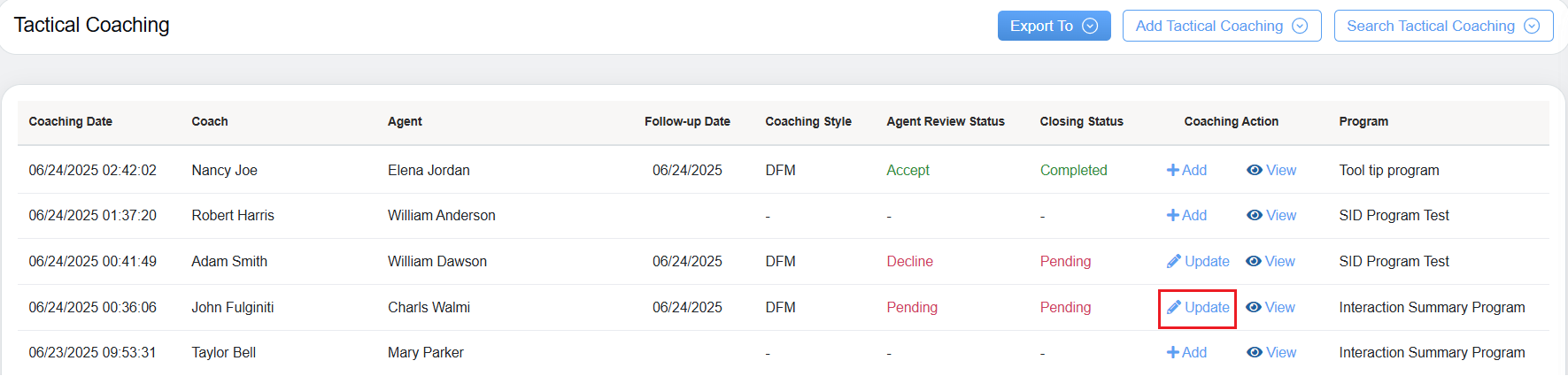1568x376 pixels.
Task: Expand the Search Tactical Coaching panel
Action: 1443,26
